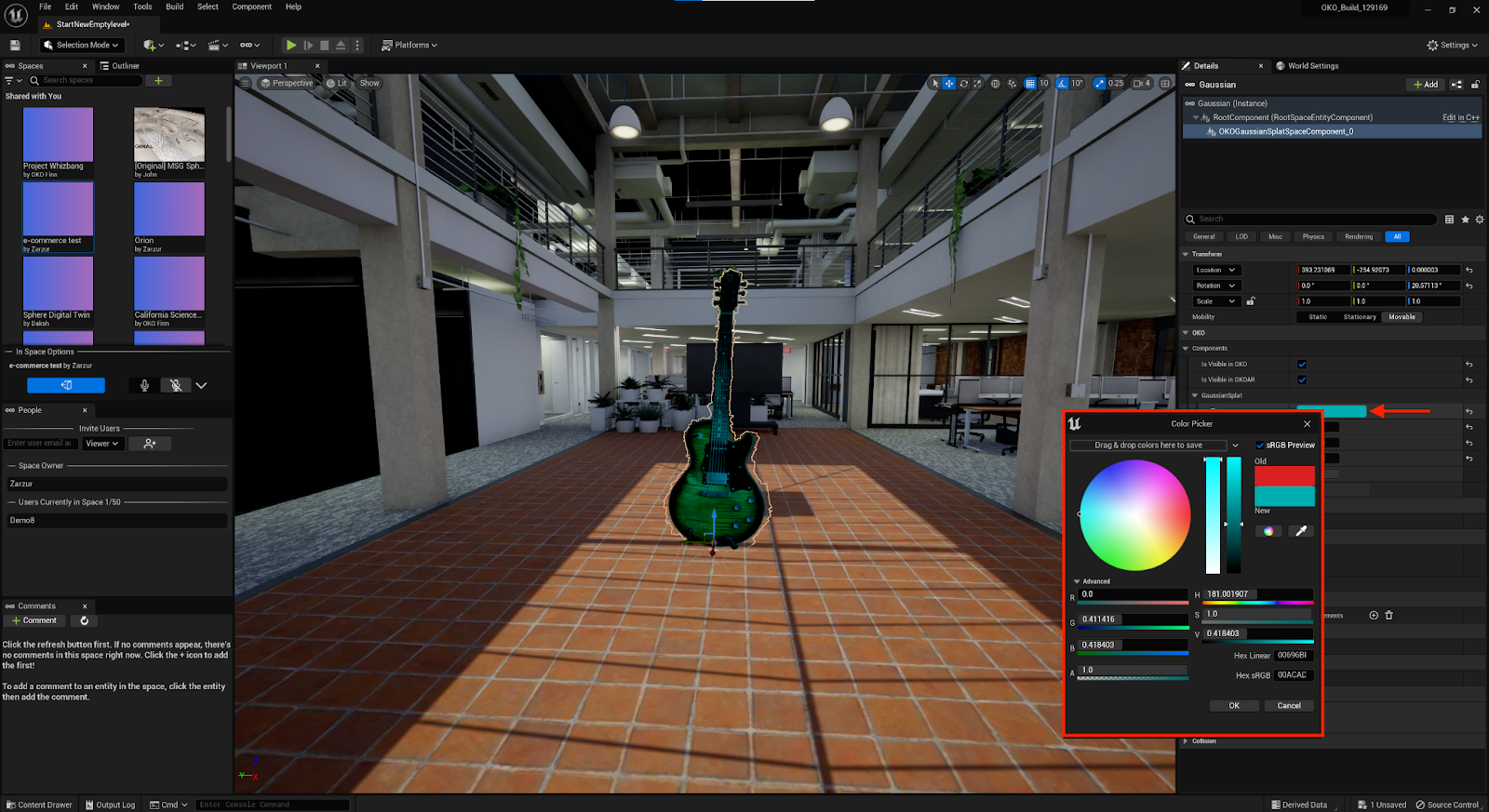
Task: Uncheck the Is Visible in OKO checkbox
Action: point(1302,365)
